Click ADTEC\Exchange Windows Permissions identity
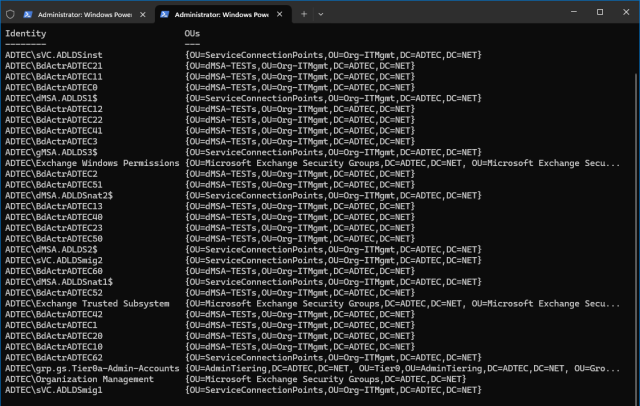The width and height of the screenshot is (640, 406). coord(92,163)
